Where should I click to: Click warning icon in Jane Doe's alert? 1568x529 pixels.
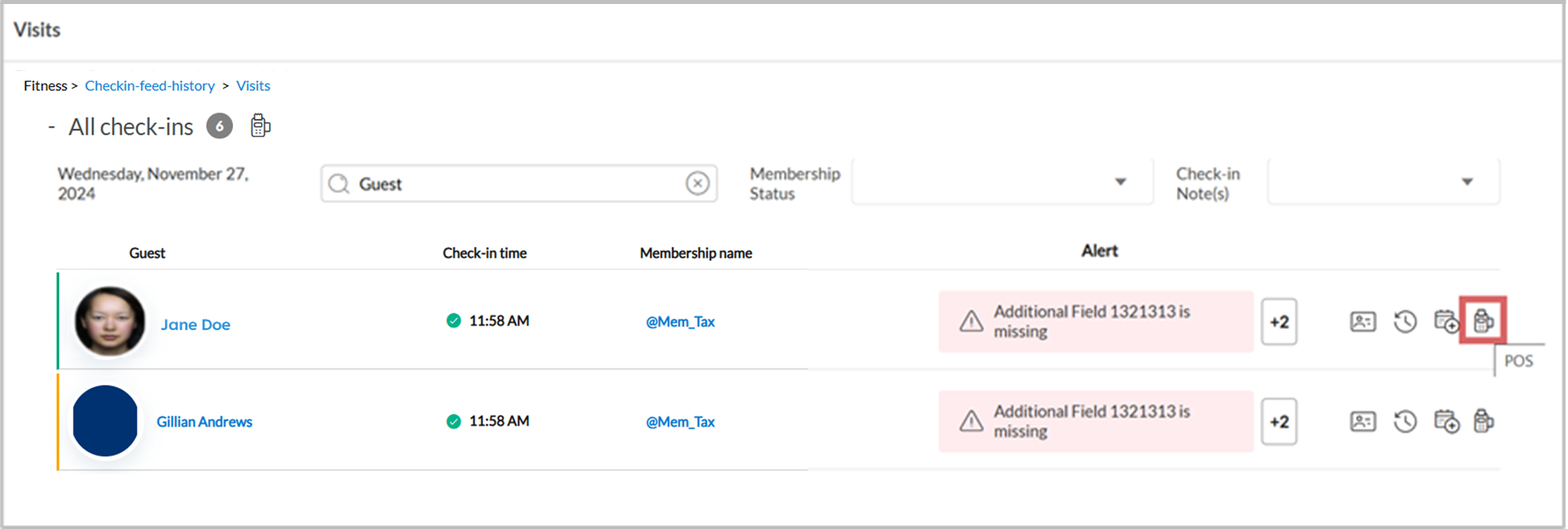[971, 322]
